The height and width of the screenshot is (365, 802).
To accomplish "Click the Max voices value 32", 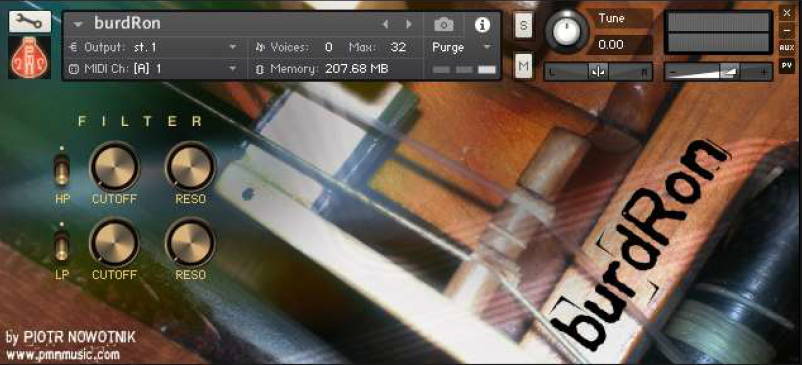I will click(397, 48).
